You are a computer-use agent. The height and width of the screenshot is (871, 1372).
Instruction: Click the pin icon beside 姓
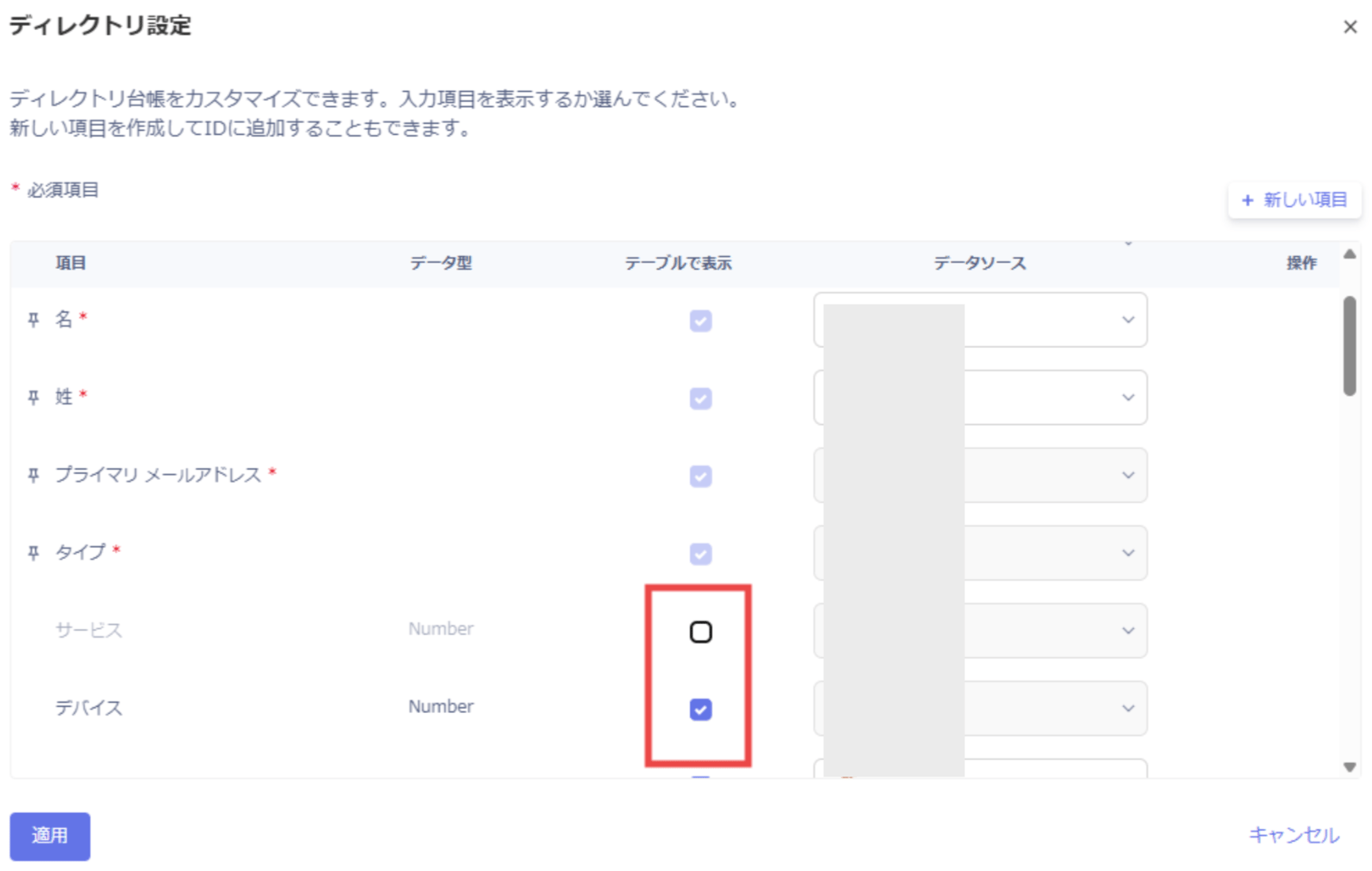33,397
